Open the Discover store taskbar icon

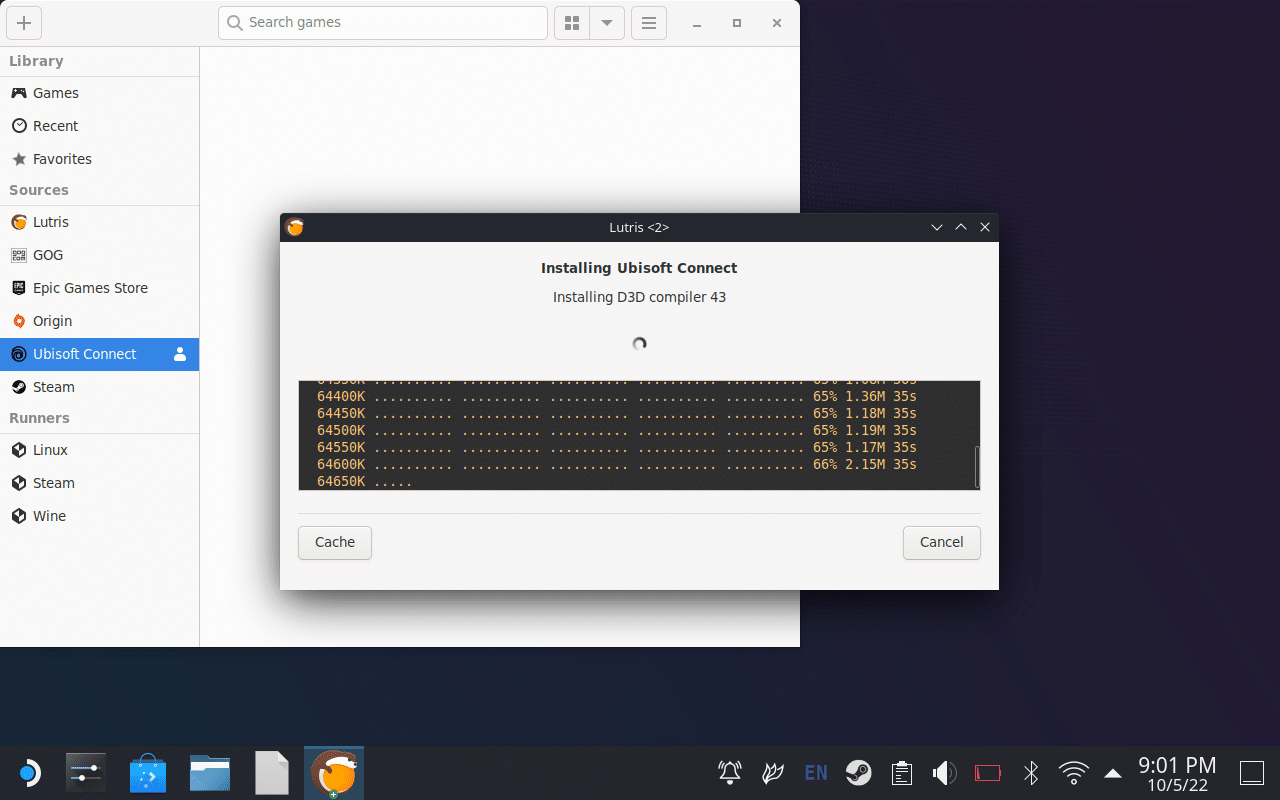(x=148, y=773)
